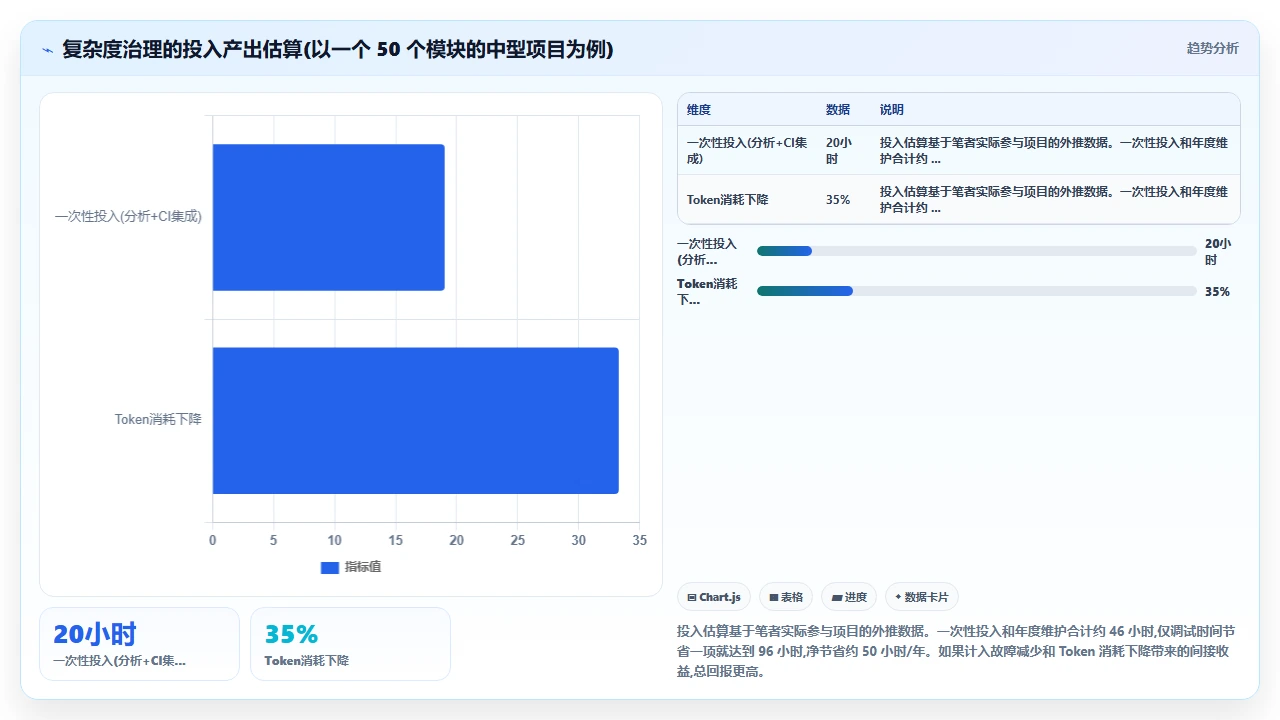The width and height of the screenshot is (1280, 720).
Task: Click the 趋势分析 label in the header
Action: pyautogui.click(x=1212, y=49)
